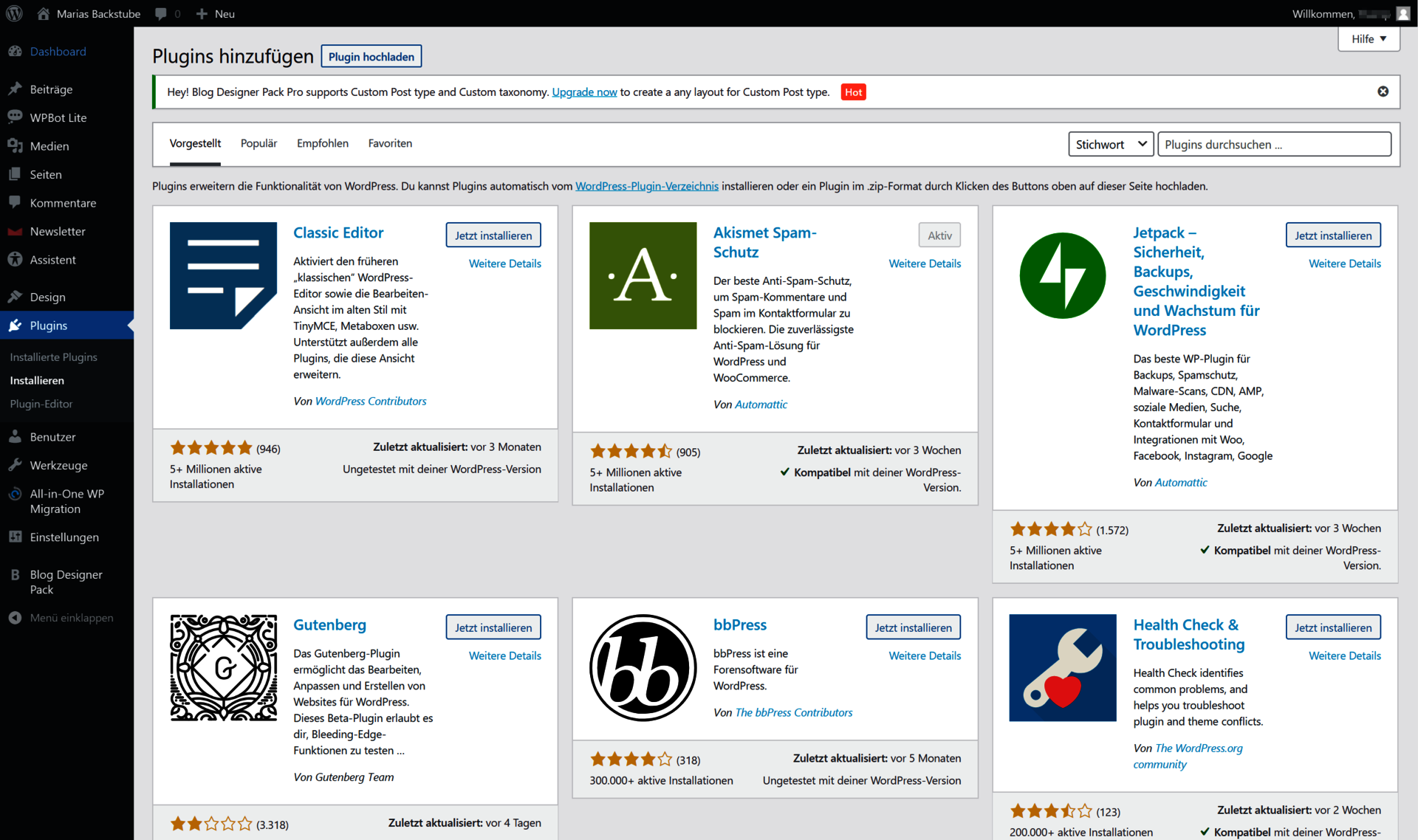
Task: Open the Kommentare icon in sidebar
Action: [x=15, y=202]
